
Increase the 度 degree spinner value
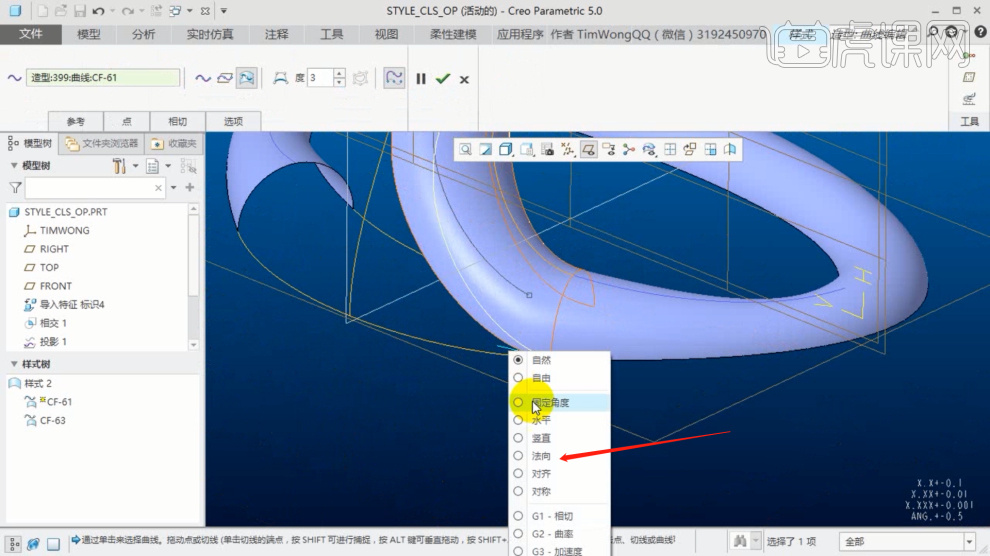[339, 73]
